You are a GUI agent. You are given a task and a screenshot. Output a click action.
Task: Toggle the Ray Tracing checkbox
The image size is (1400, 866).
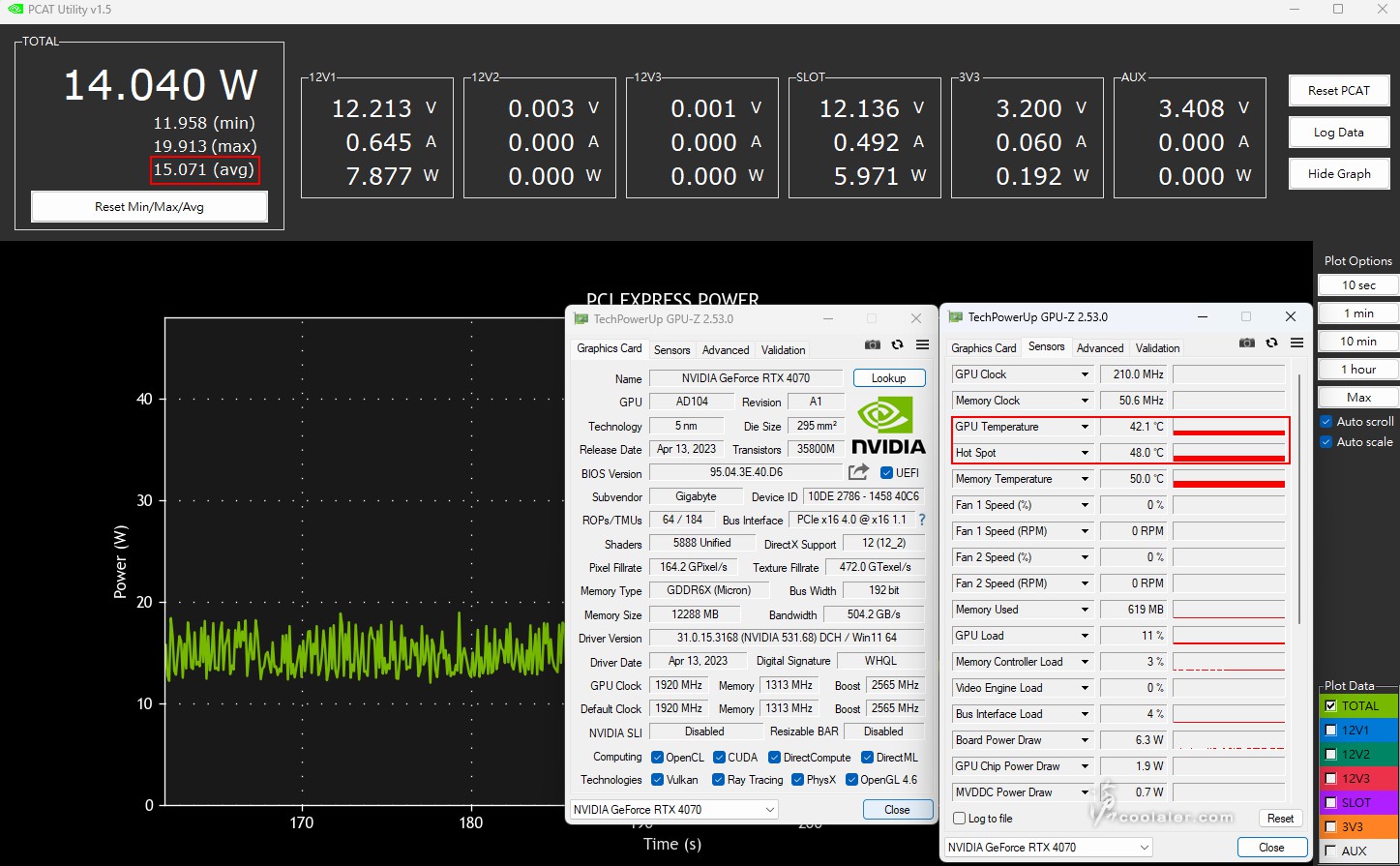(719, 780)
